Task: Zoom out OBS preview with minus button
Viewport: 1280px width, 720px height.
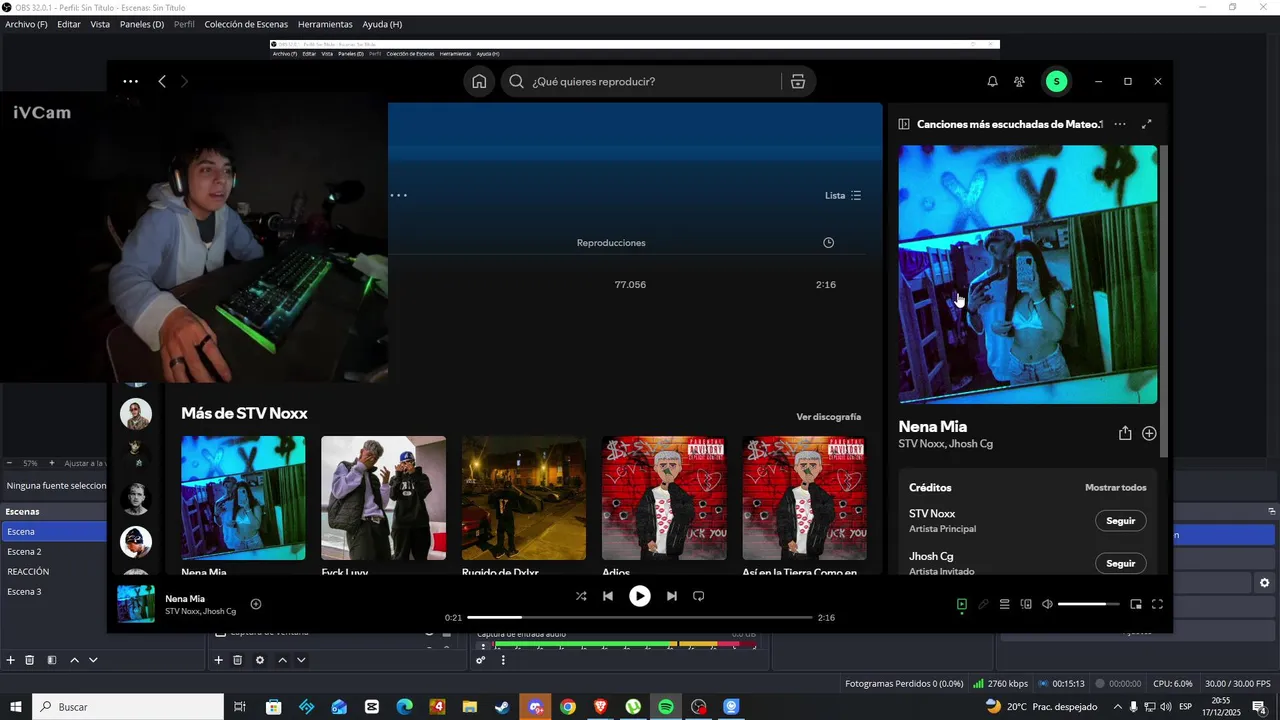Action: 10,463
